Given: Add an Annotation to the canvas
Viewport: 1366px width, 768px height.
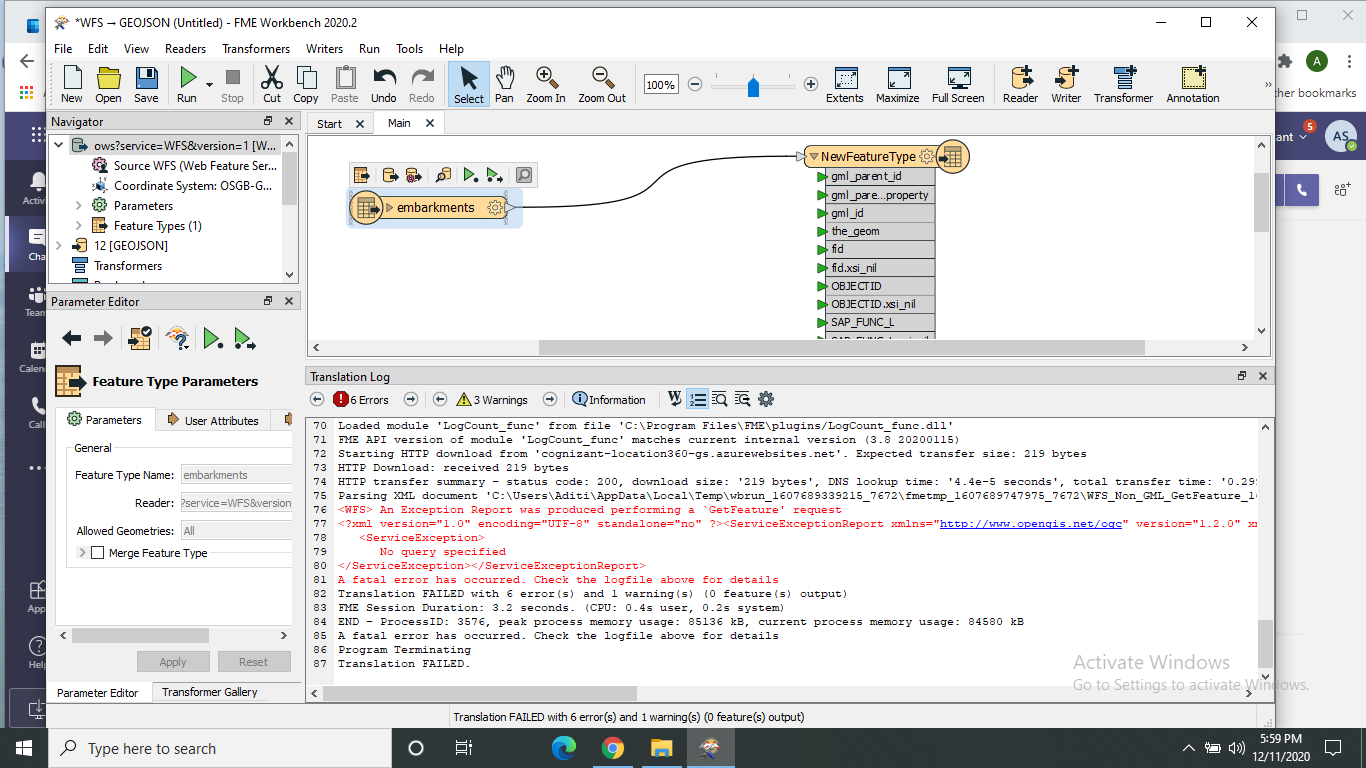Looking at the screenshot, I should (x=1193, y=84).
